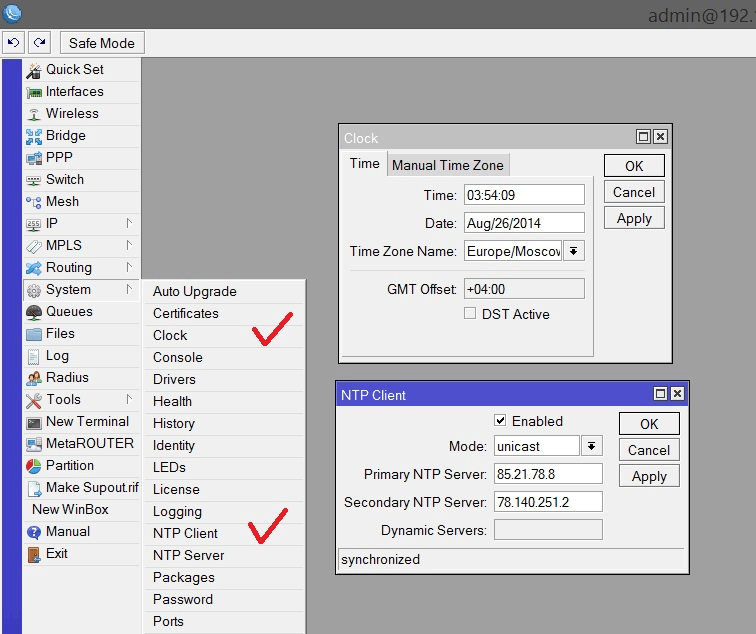Screen dimensions: 756x634
Task: Open the NTP Mode dropdown arrow
Action: (592, 446)
